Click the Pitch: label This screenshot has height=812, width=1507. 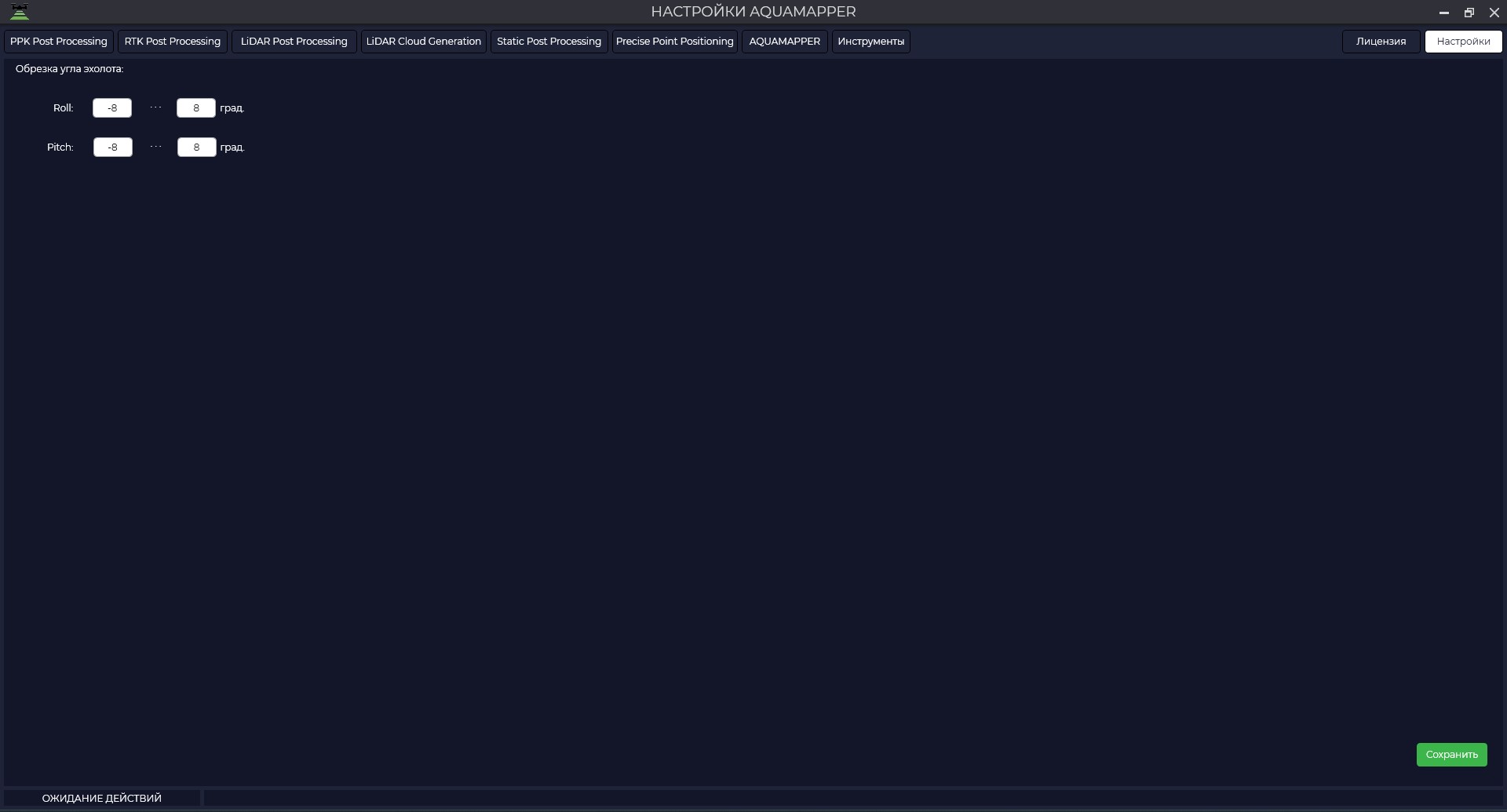tap(60, 147)
